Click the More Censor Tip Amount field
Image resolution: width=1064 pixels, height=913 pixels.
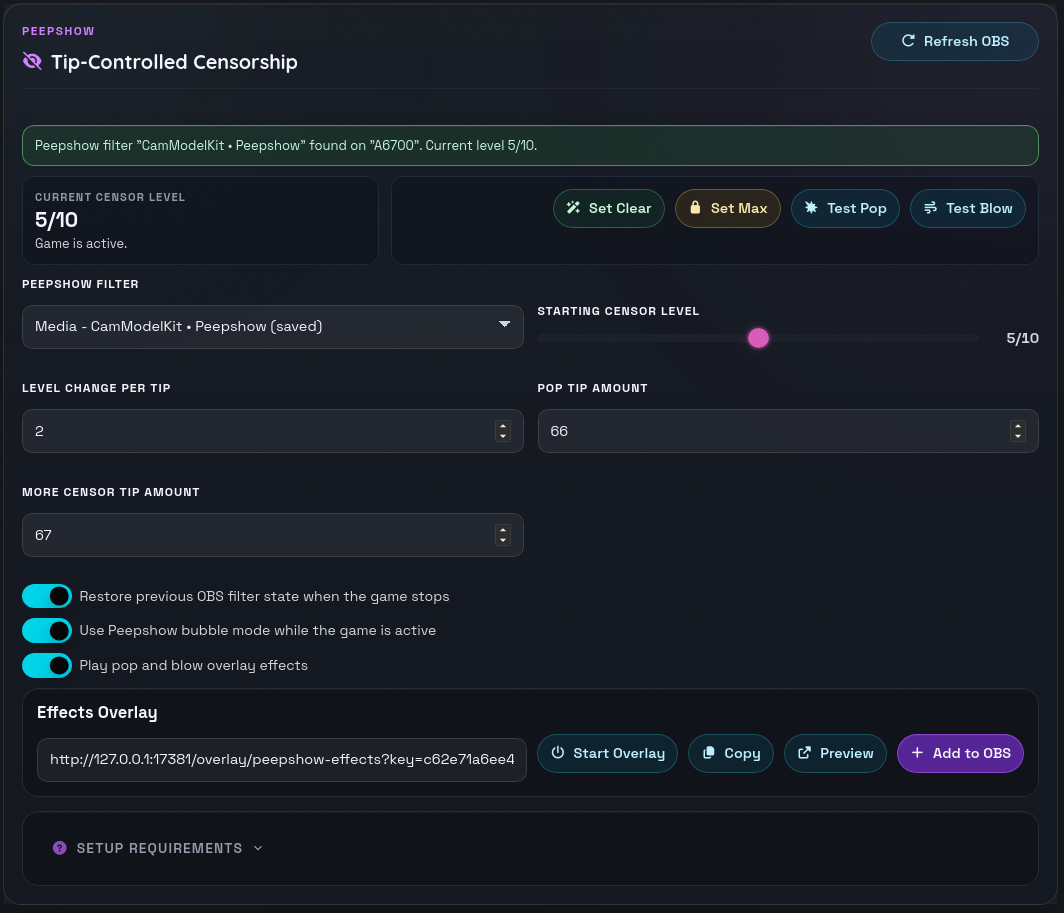tap(273, 535)
